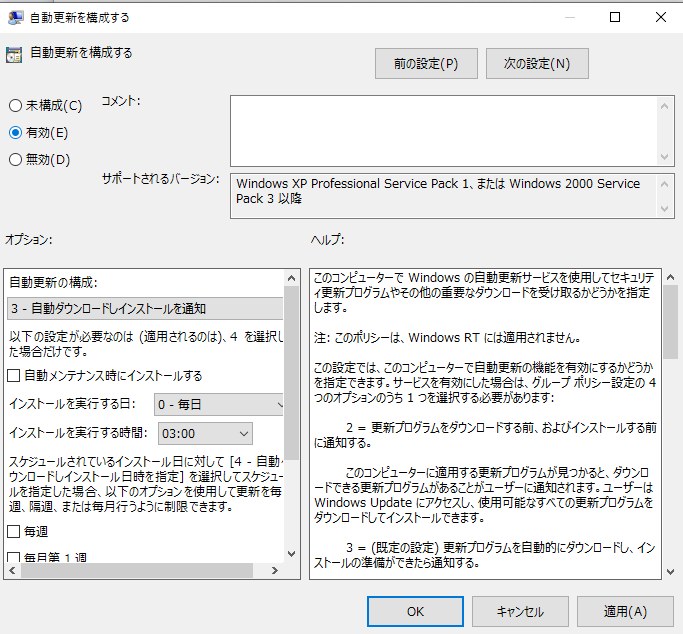683x634 pixels.
Task: Go to next setting with 次の設定(N)
Action: [537, 64]
